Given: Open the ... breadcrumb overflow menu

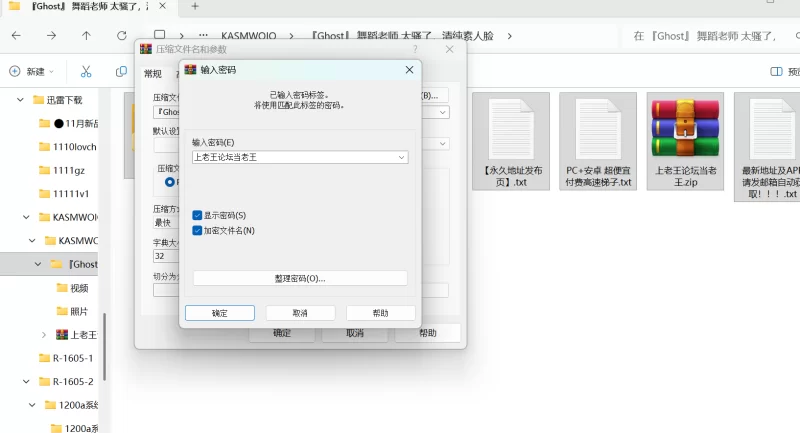Looking at the screenshot, I should [203, 36].
